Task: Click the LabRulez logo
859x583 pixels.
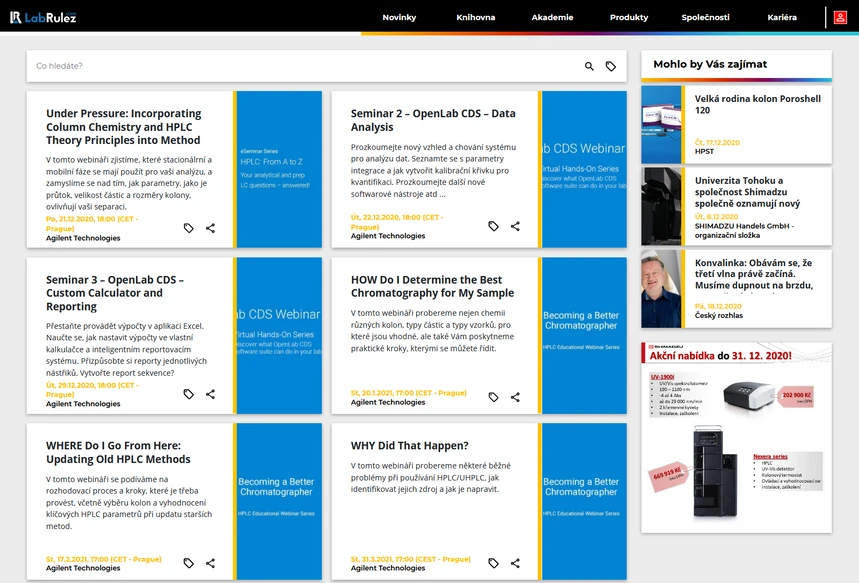Action: click(43, 18)
